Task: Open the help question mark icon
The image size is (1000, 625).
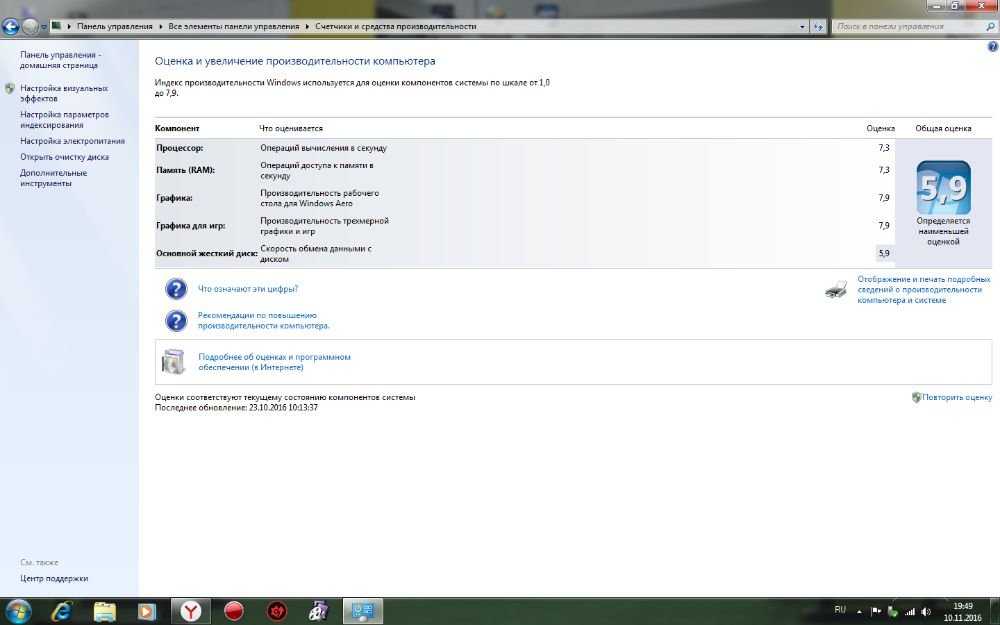Action: pos(992,47)
